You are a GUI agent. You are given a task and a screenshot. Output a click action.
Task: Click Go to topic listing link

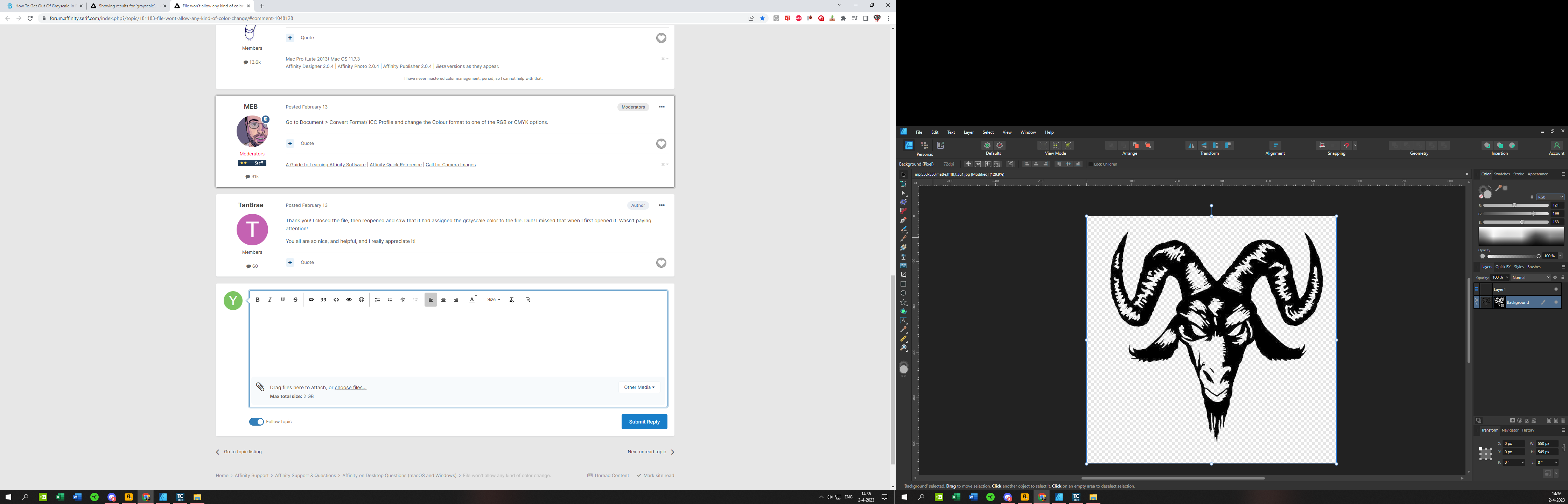[242, 452]
